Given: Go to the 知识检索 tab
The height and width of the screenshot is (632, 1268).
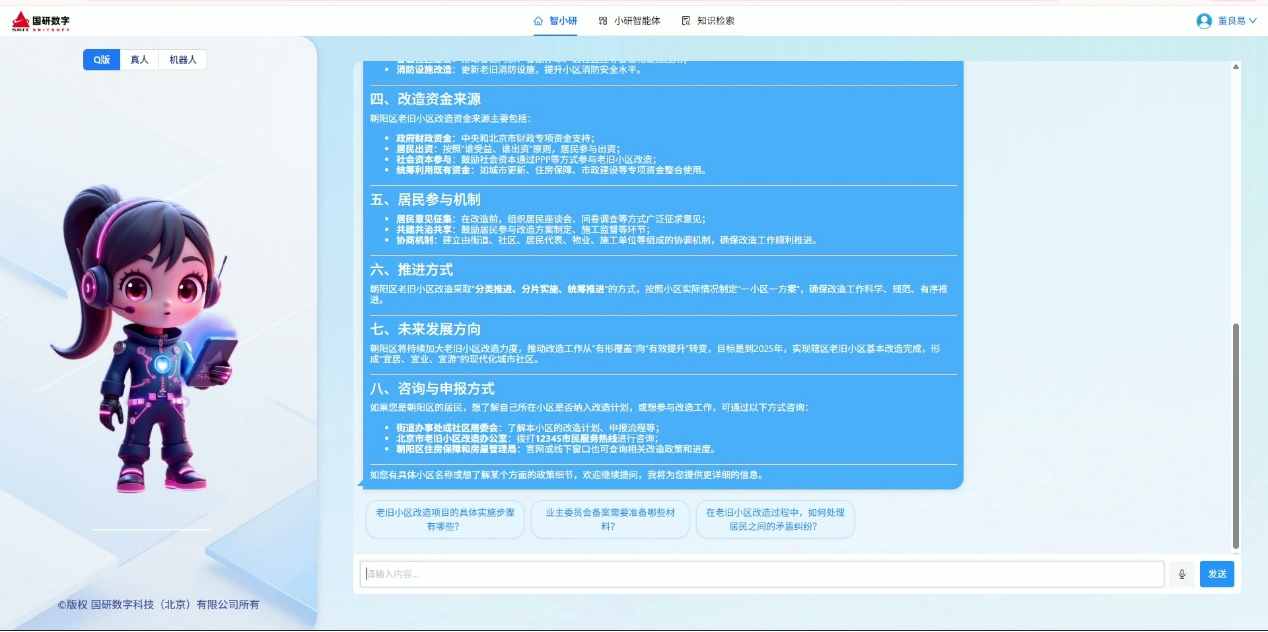Looking at the screenshot, I should pos(715,20).
